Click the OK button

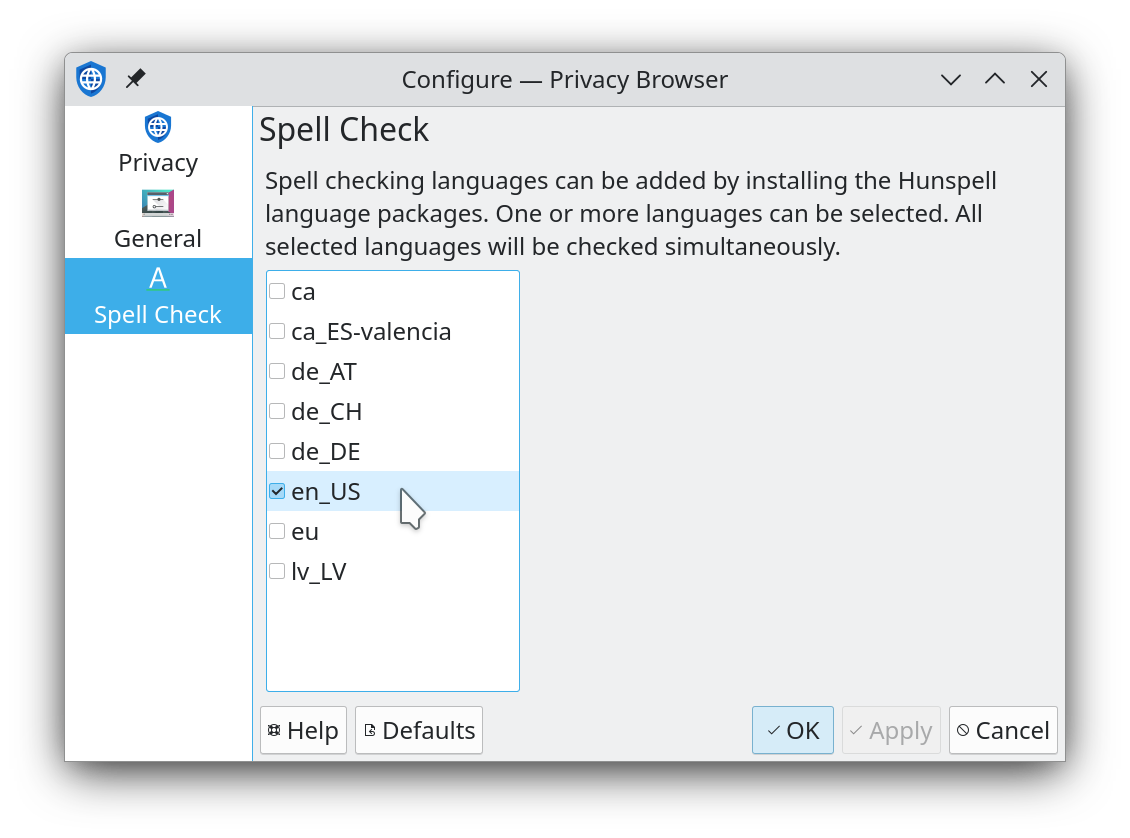point(793,731)
